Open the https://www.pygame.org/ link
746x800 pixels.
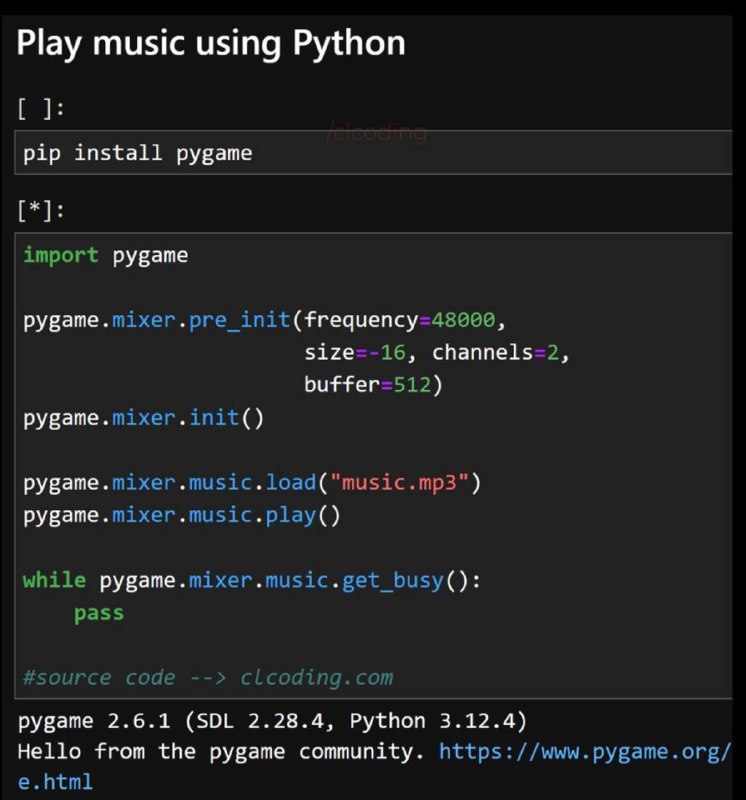585,752
